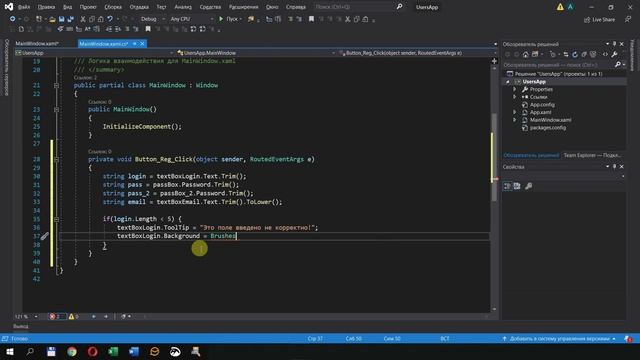Viewport: 640px width, 360px height.
Task: Click the Undo toolbar icon
Action: pos(110,19)
